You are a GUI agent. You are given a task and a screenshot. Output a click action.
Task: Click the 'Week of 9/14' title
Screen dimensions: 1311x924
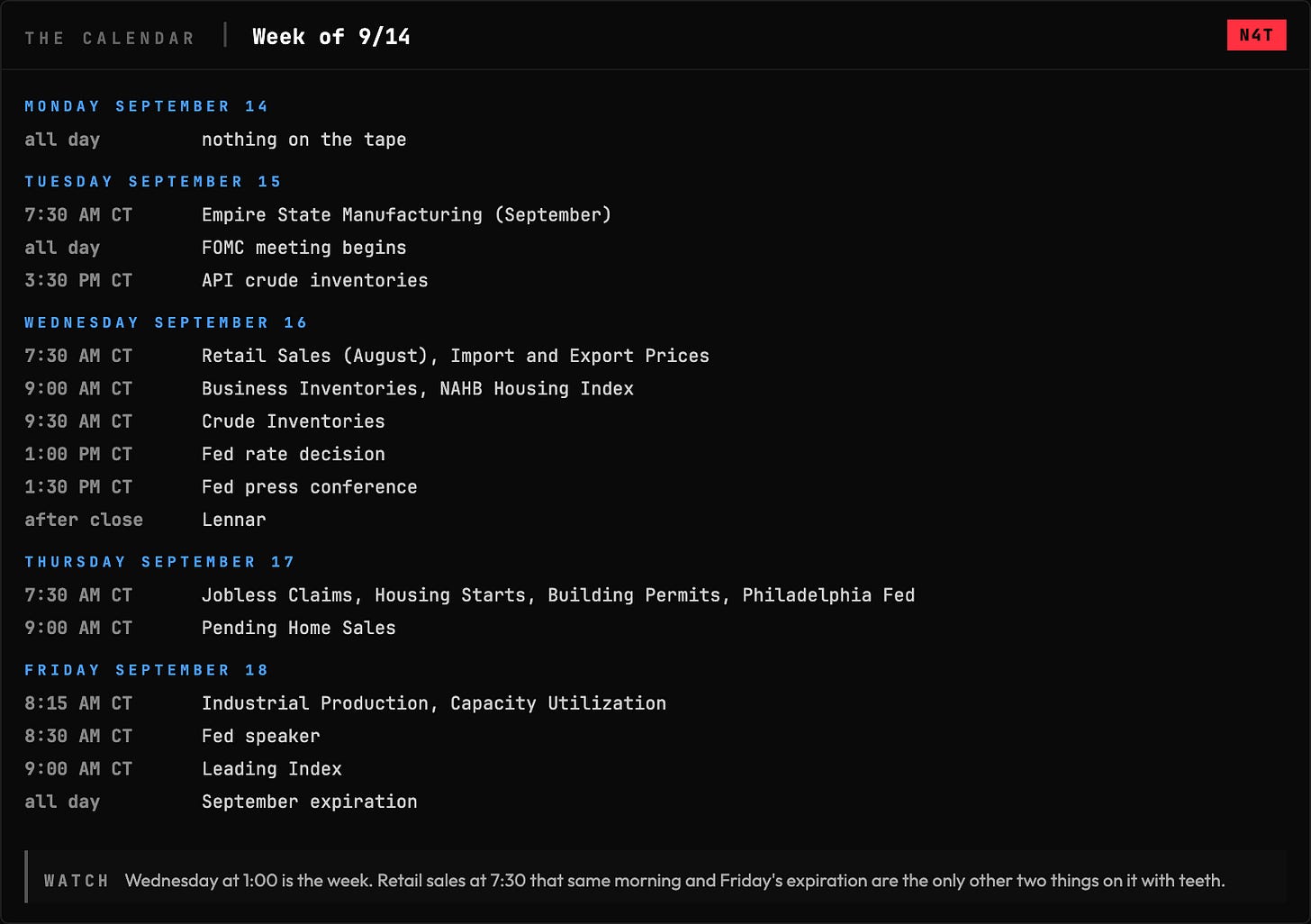(x=331, y=37)
